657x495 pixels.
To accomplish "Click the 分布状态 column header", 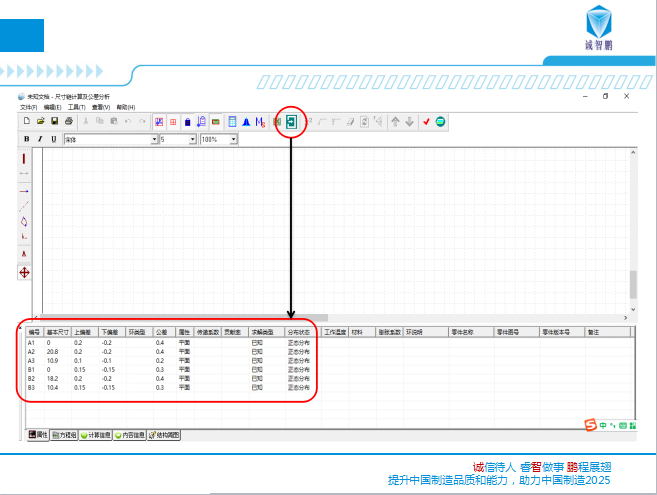I will coord(302,332).
